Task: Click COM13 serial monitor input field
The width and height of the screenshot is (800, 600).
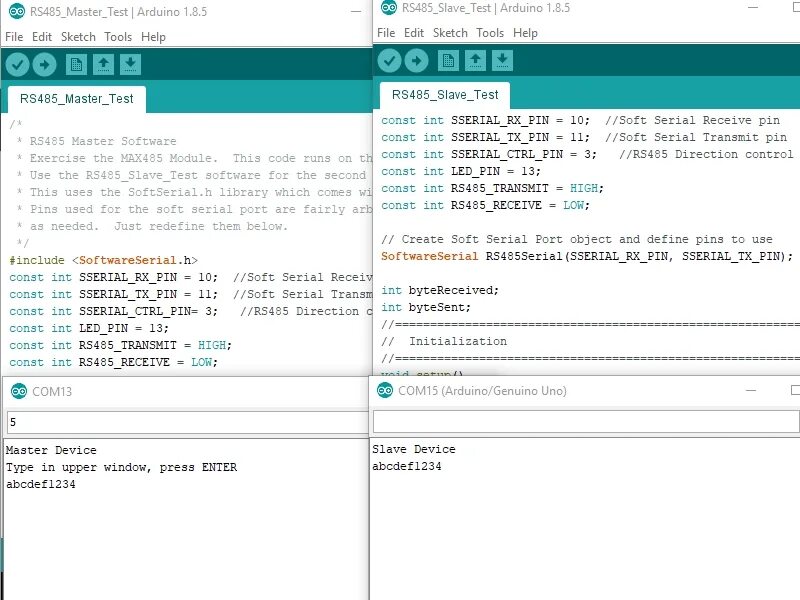Action: click(187, 422)
